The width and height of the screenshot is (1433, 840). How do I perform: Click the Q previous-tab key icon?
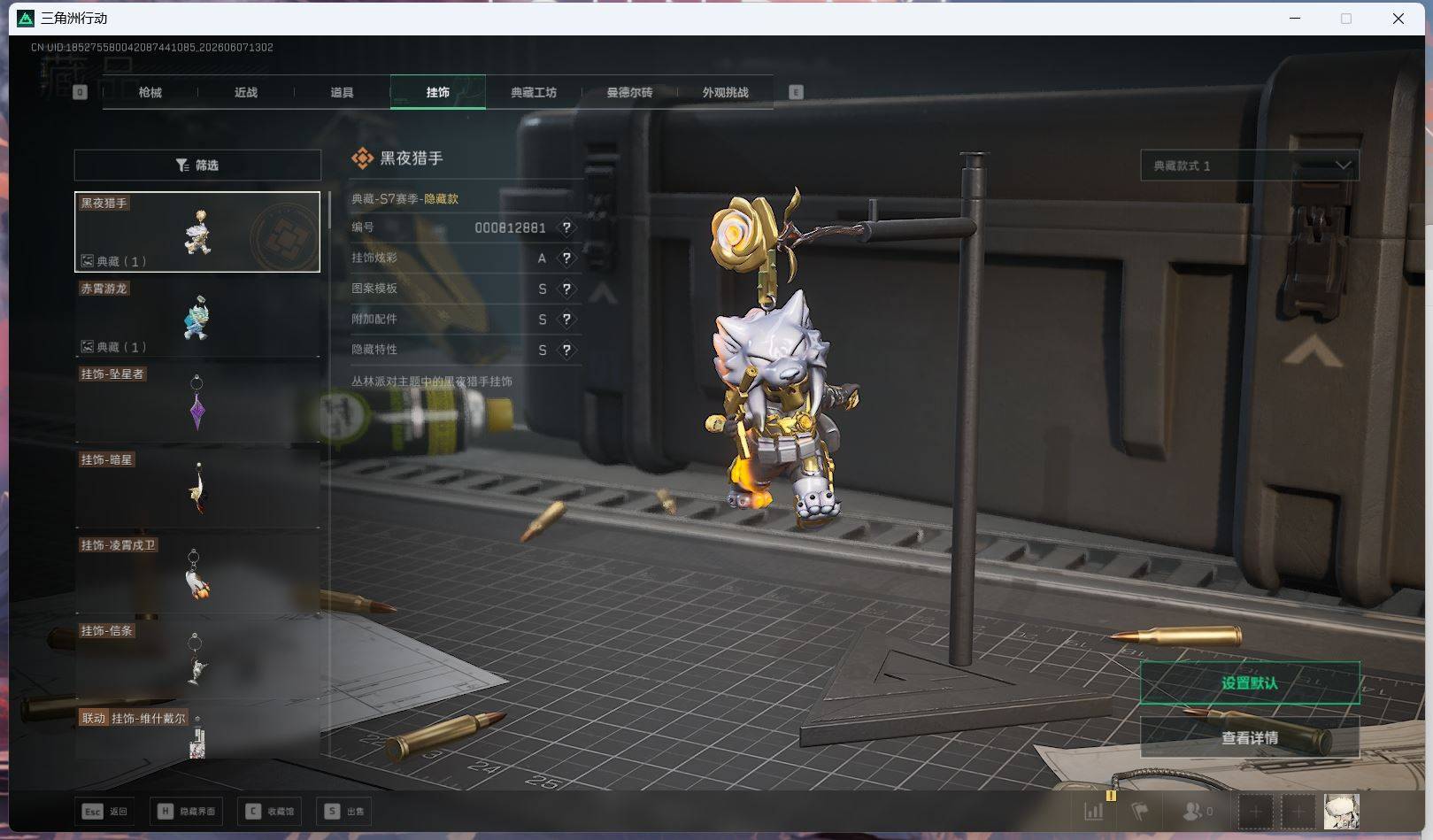point(81,92)
